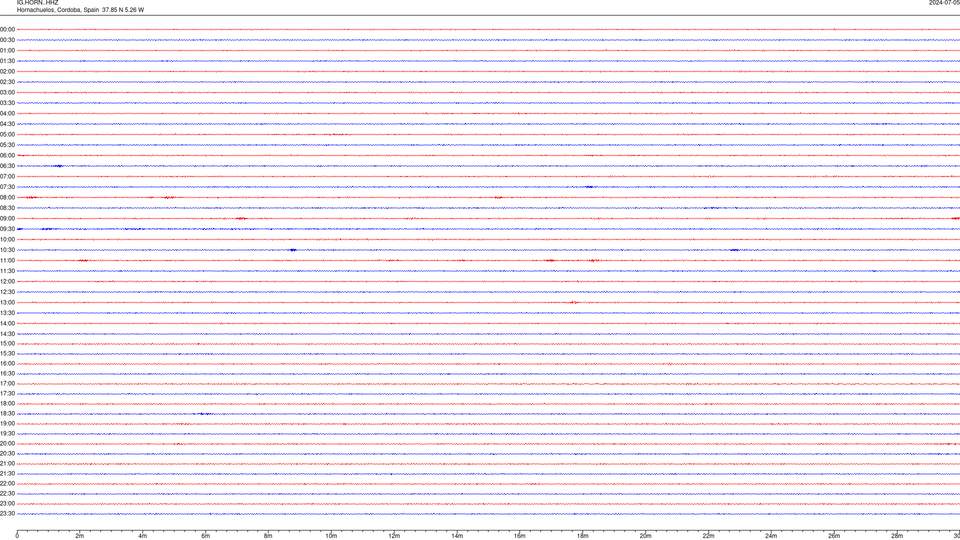This screenshot has height=540, width=960.
Task: Click the 08:30 row label
Action: coord(7,208)
